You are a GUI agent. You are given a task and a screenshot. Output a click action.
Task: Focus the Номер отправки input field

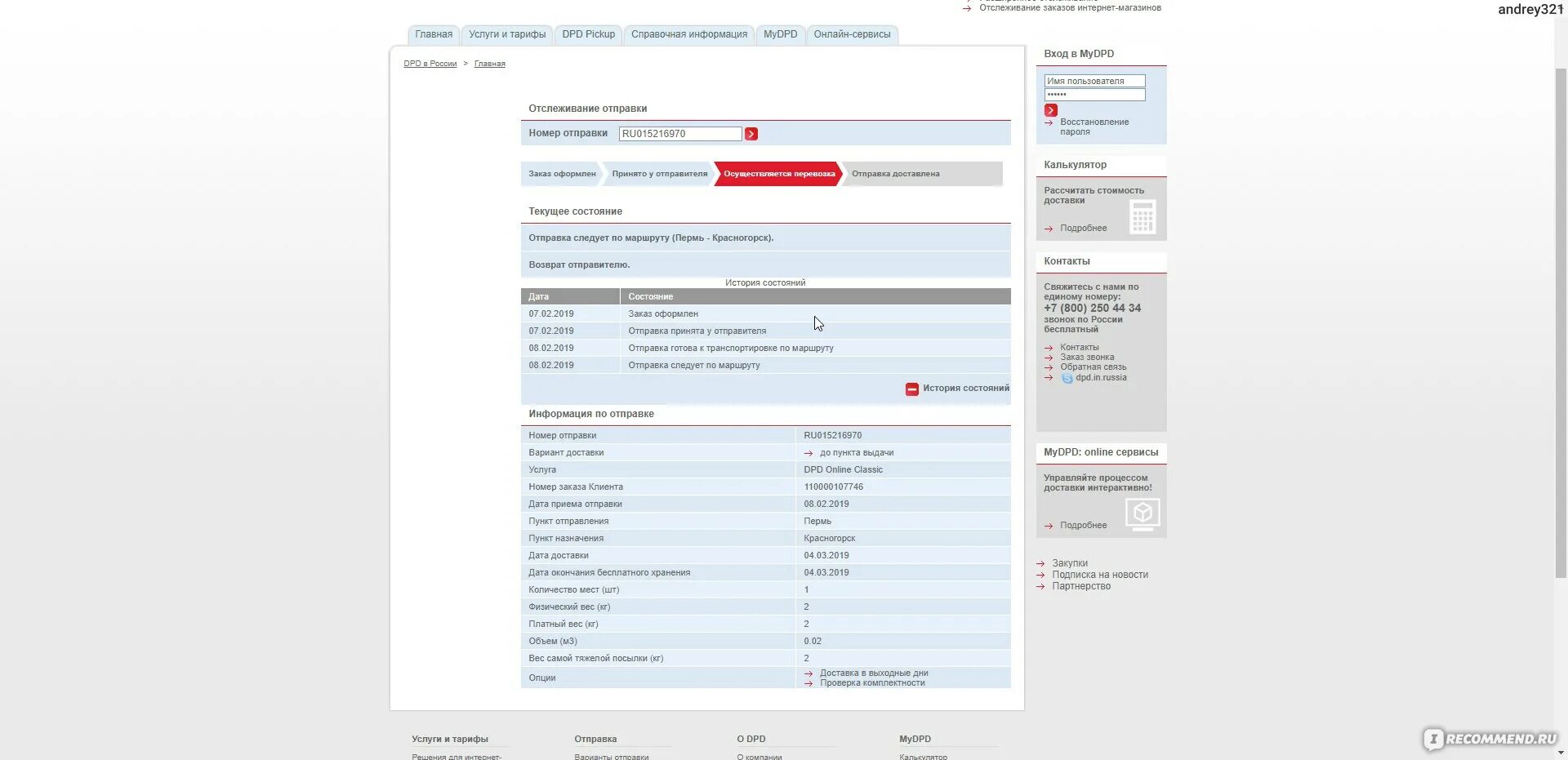coord(680,134)
